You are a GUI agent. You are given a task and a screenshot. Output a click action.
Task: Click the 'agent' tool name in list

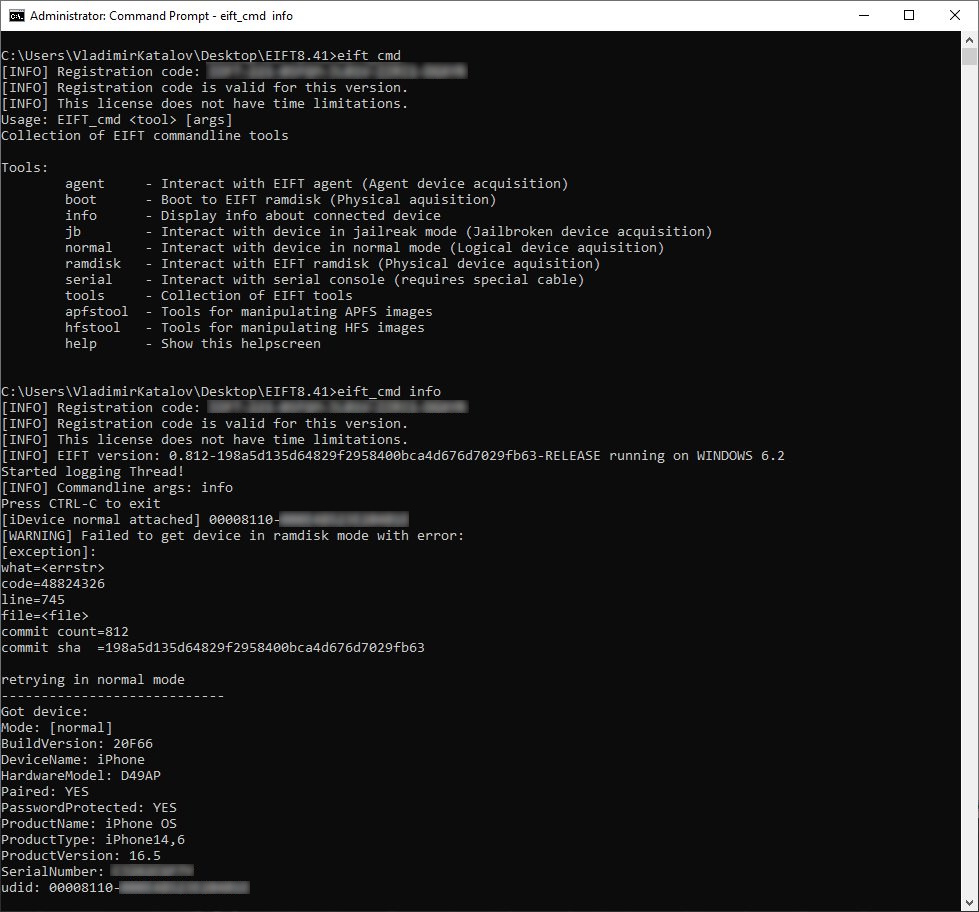84,184
